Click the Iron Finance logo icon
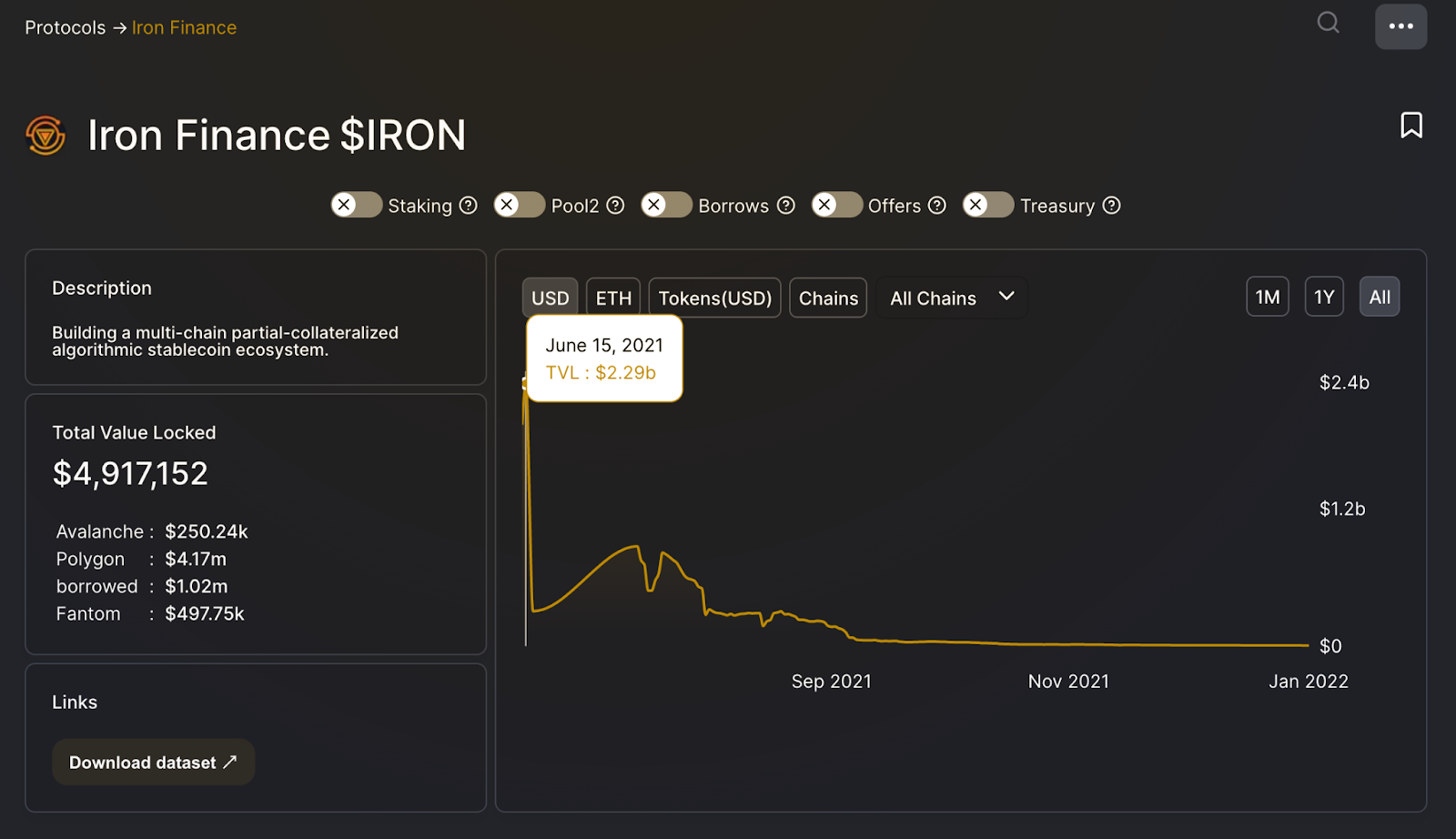 [x=45, y=136]
